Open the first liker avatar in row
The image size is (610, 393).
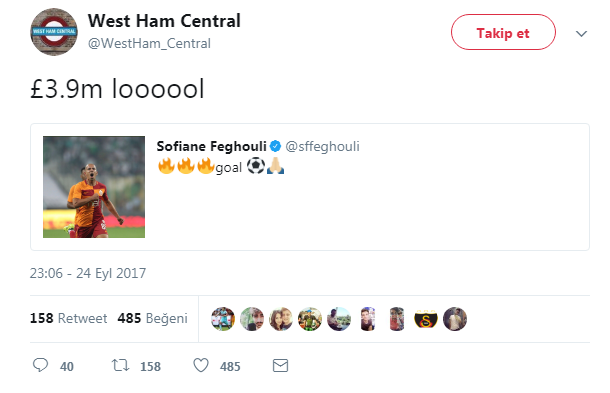click(223, 319)
